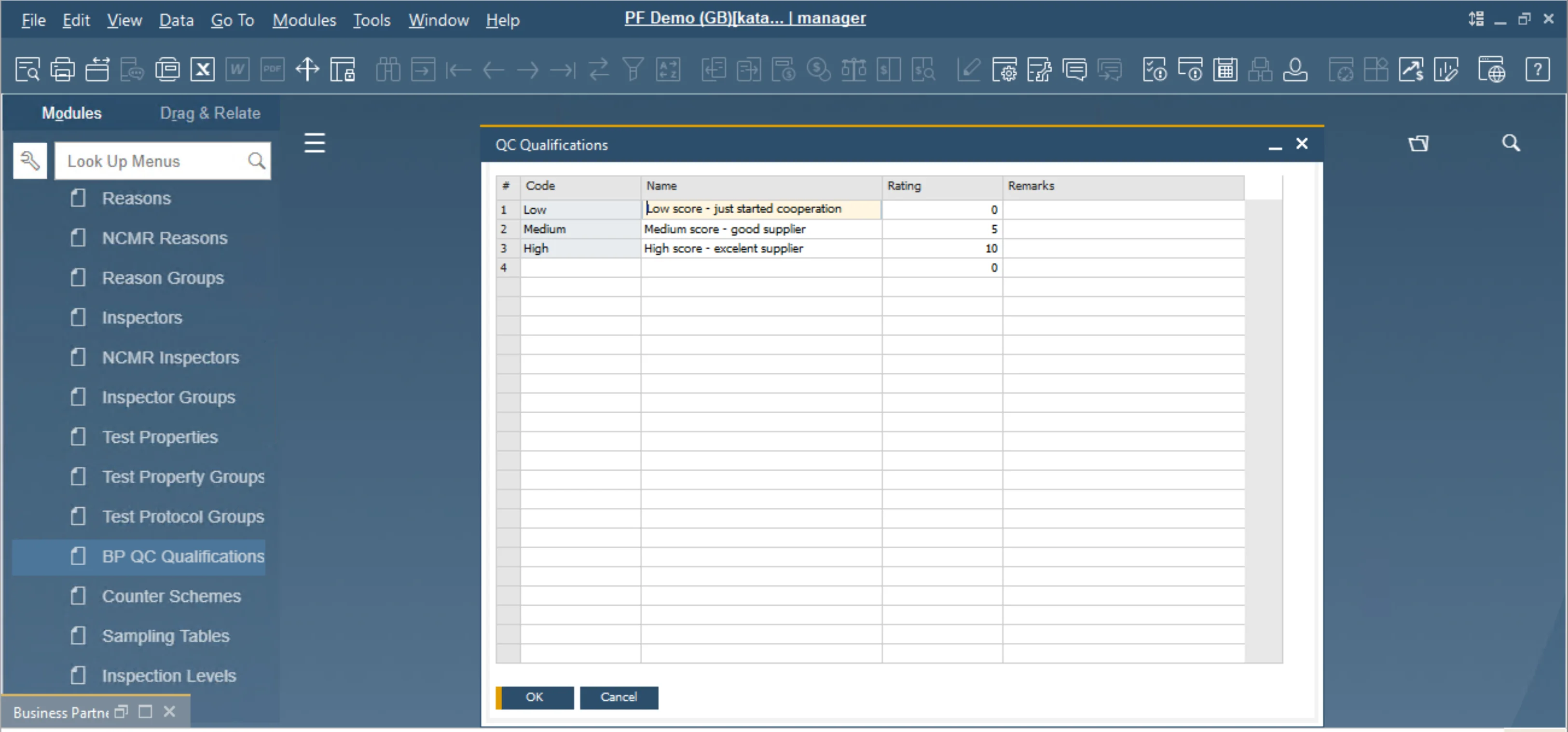This screenshot has width=1568, height=732.
Task: Open the Modules menu in the menu bar
Action: pos(304,20)
